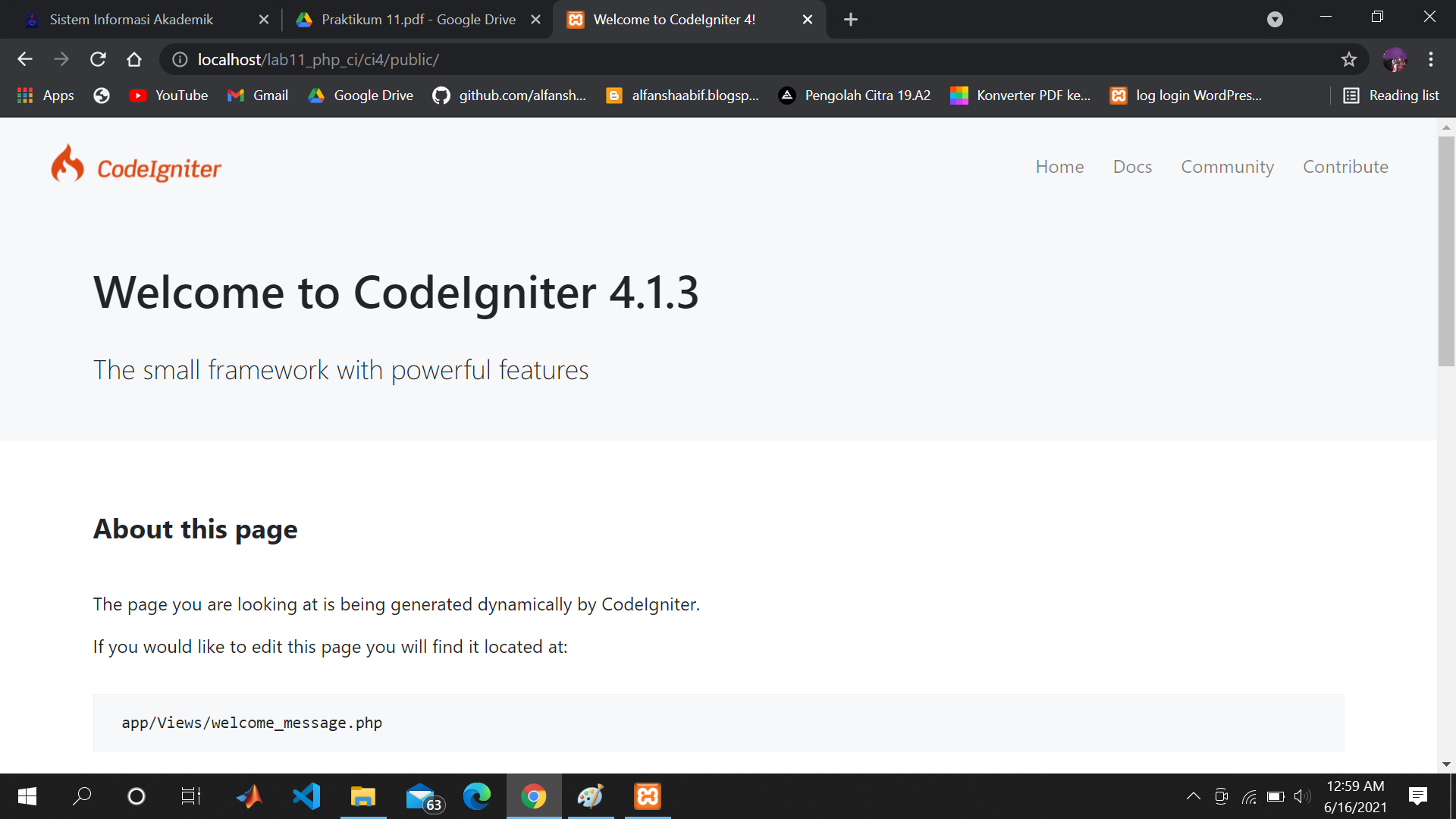Launch XAMPP from the taskbar
The image size is (1456, 819).
(x=647, y=796)
